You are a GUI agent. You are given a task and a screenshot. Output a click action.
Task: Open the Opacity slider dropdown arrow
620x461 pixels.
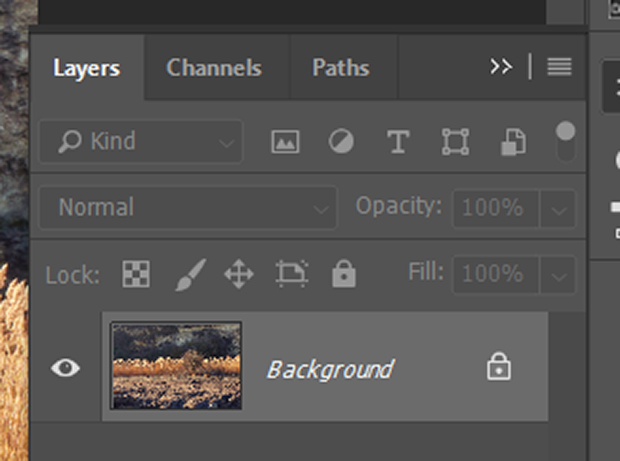pos(558,209)
